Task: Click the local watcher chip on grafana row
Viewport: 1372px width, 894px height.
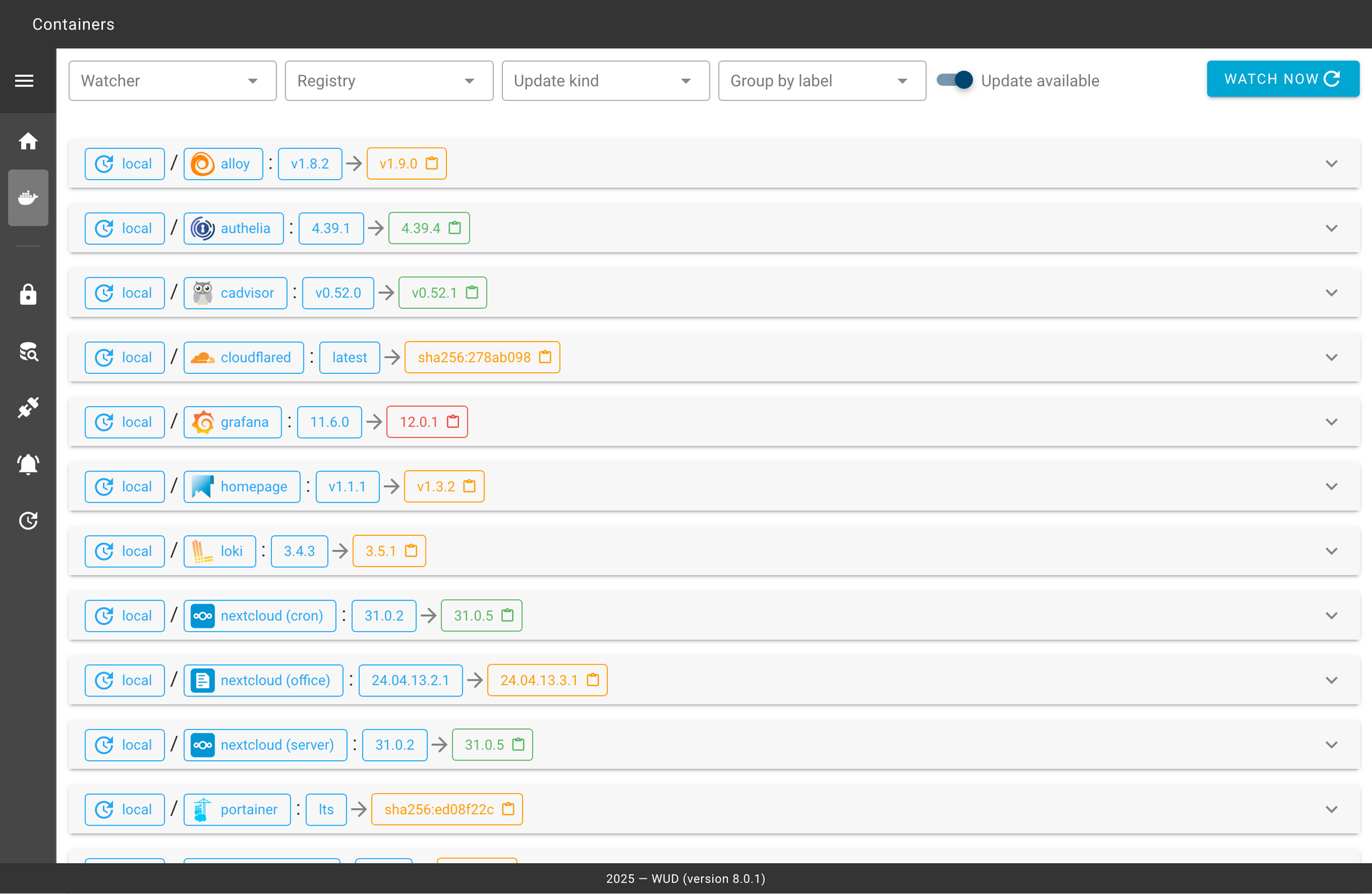Action: [x=124, y=422]
